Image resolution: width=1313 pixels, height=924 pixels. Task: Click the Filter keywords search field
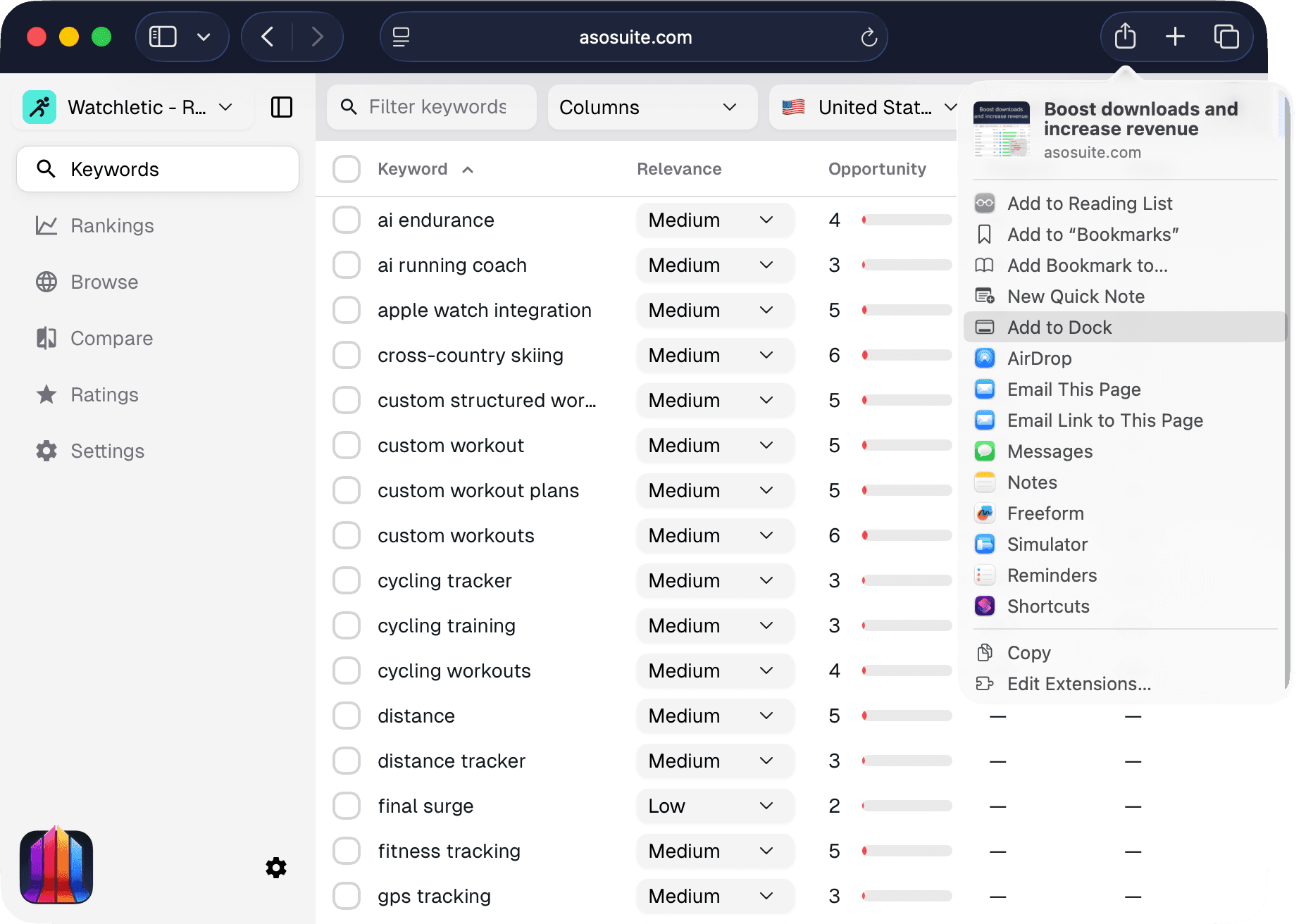tap(437, 107)
